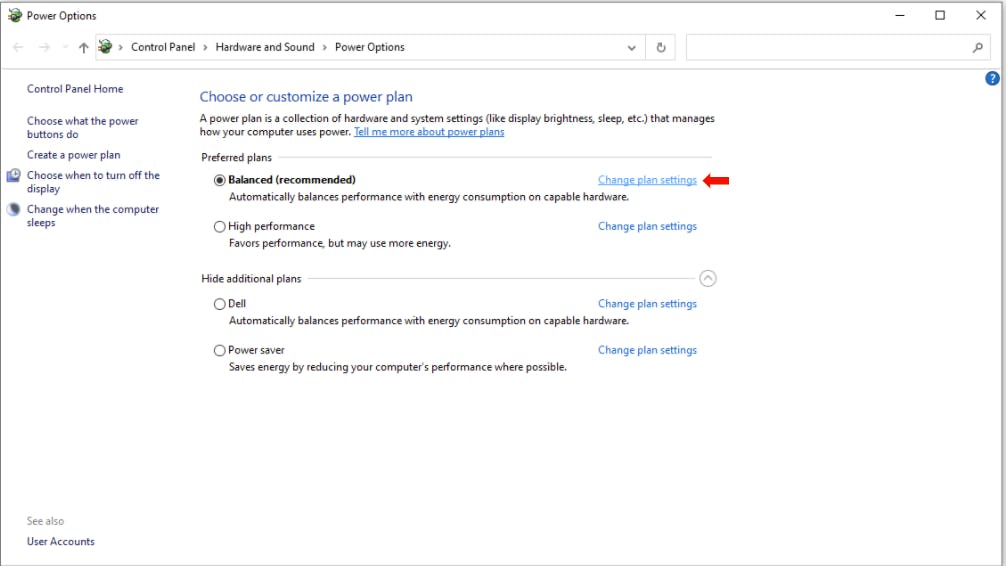Go to Hardware and Sound breadcrumb
The width and height of the screenshot is (1006, 566).
(x=265, y=47)
